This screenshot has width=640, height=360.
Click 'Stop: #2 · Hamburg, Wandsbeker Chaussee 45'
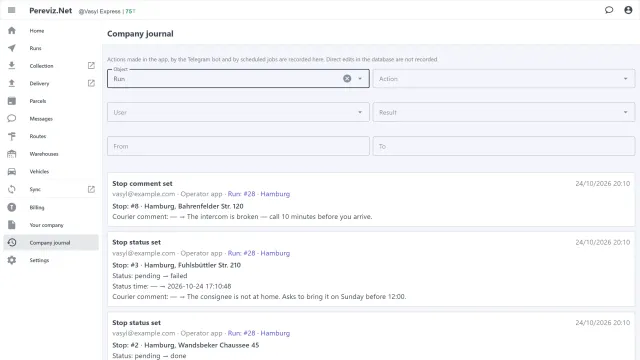[x=186, y=345]
